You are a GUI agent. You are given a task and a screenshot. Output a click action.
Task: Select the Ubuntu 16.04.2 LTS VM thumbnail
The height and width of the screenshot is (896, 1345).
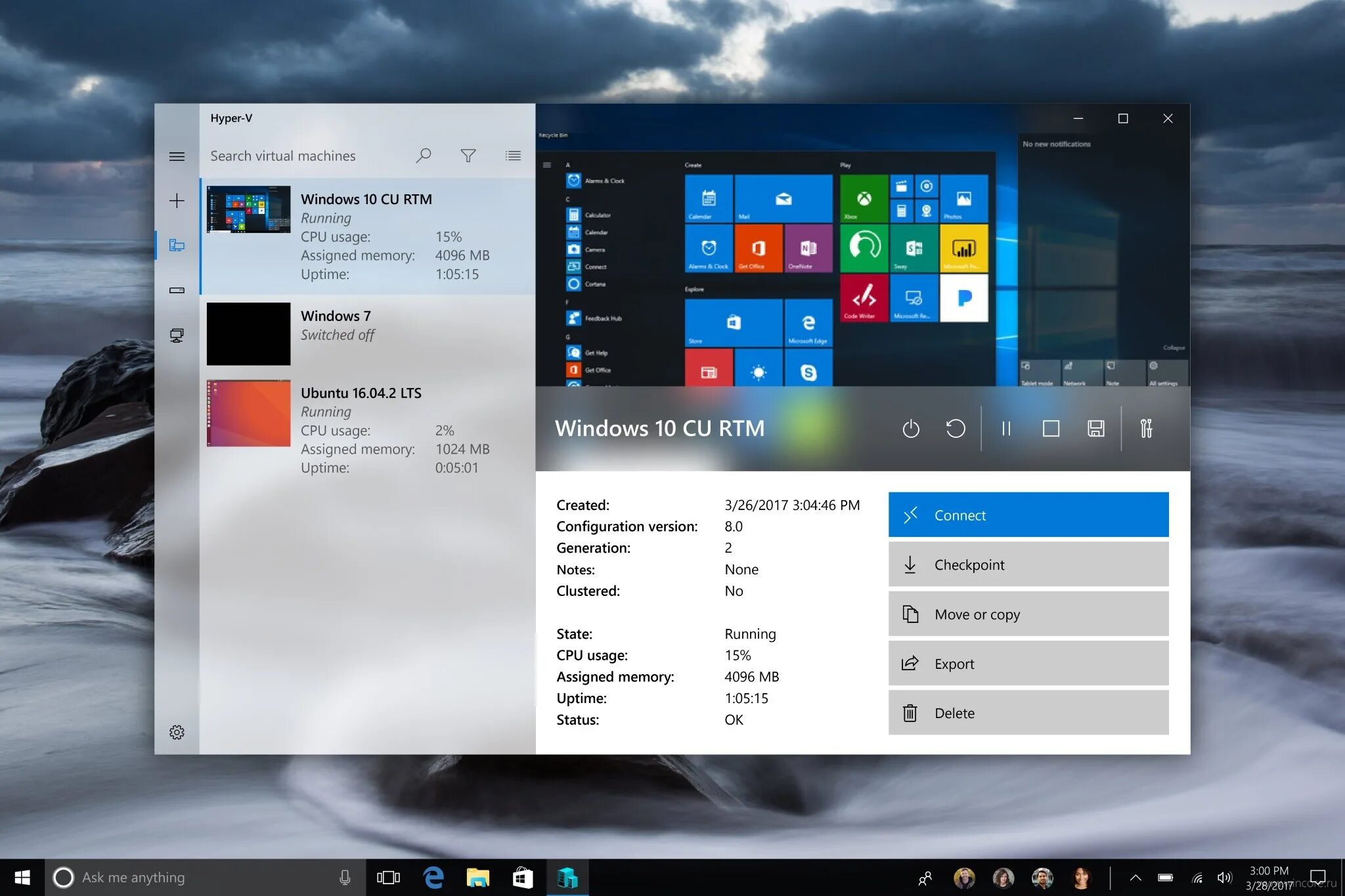pyautogui.click(x=248, y=414)
